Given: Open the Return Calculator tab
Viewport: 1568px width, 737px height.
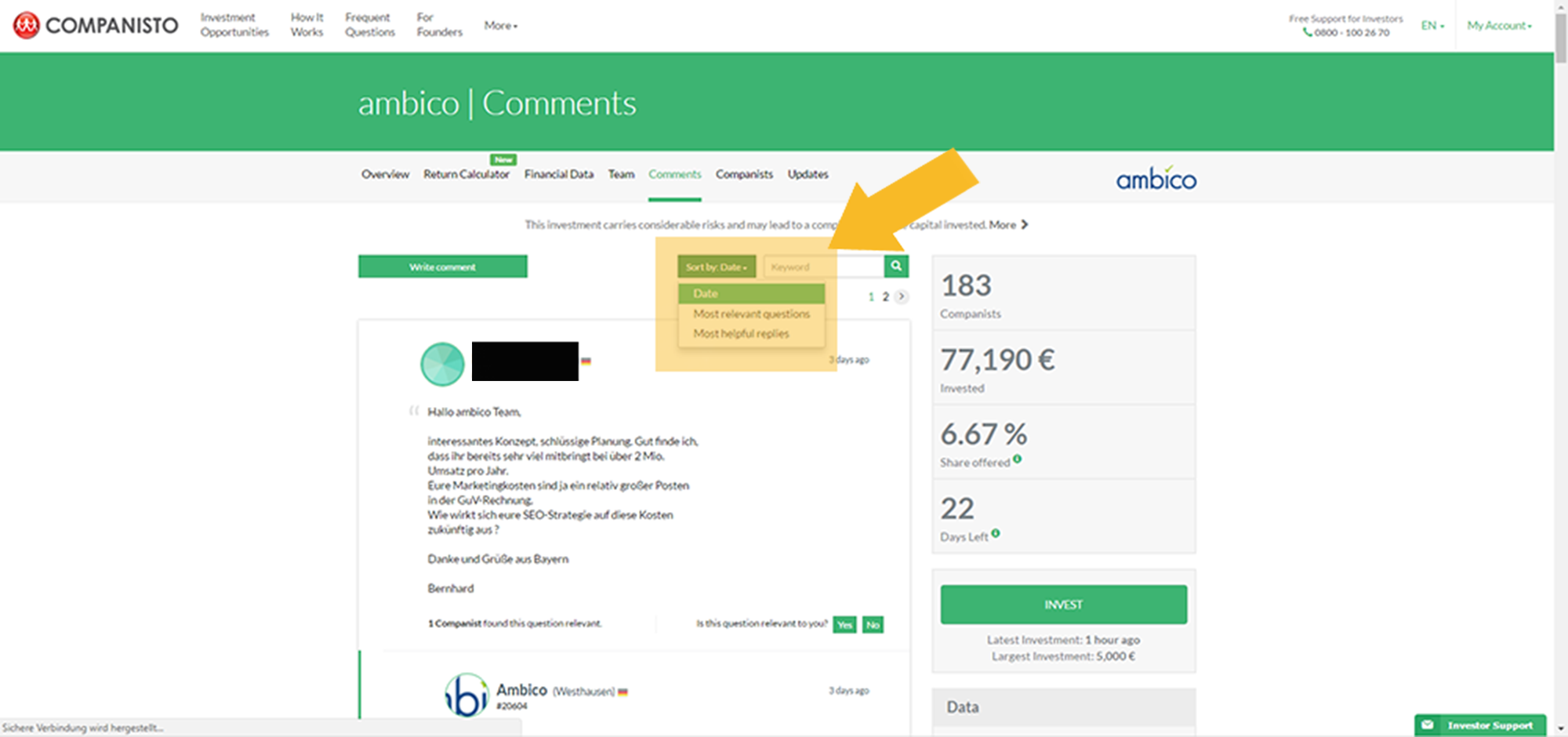Looking at the screenshot, I should click(466, 174).
